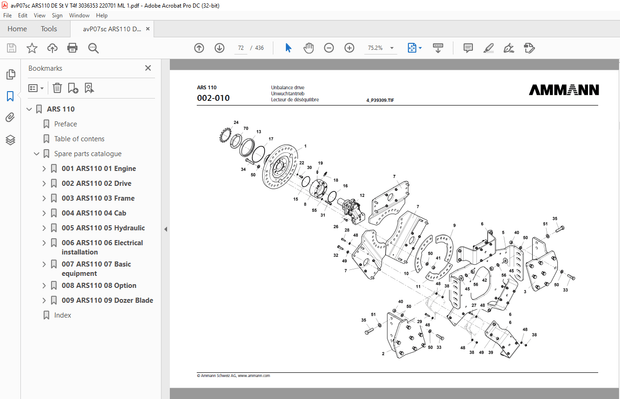Expand the 004 ARS110 04 Cab bookmark

click(x=44, y=213)
